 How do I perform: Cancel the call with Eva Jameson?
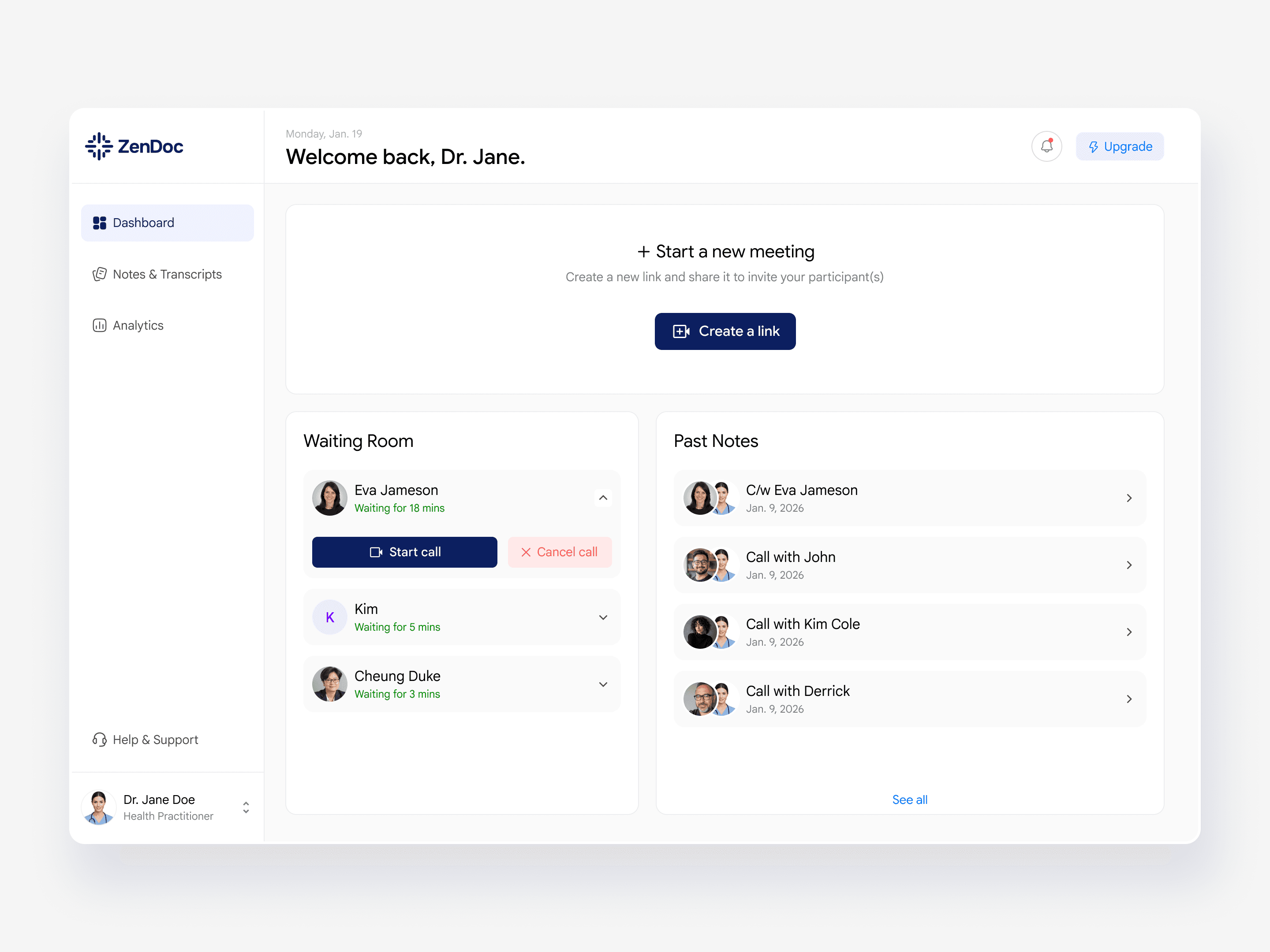tap(560, 552)
